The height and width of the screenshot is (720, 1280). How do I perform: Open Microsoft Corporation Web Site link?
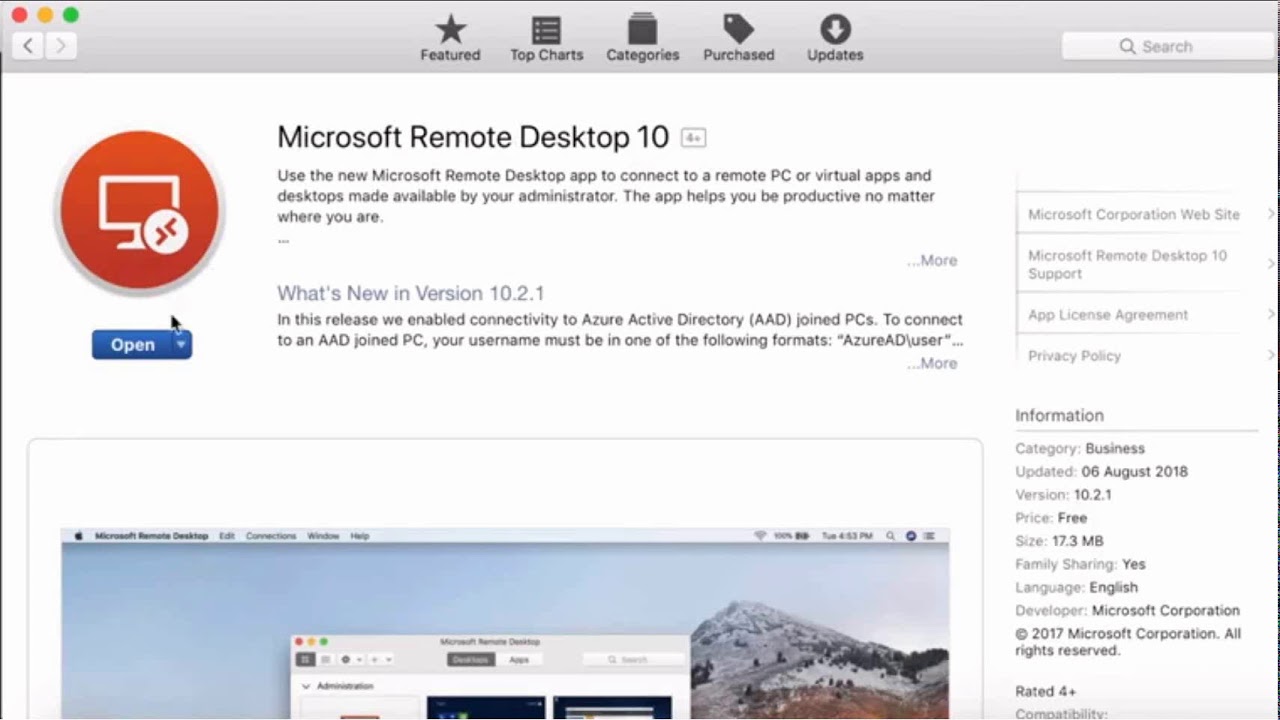point(1133,214)
